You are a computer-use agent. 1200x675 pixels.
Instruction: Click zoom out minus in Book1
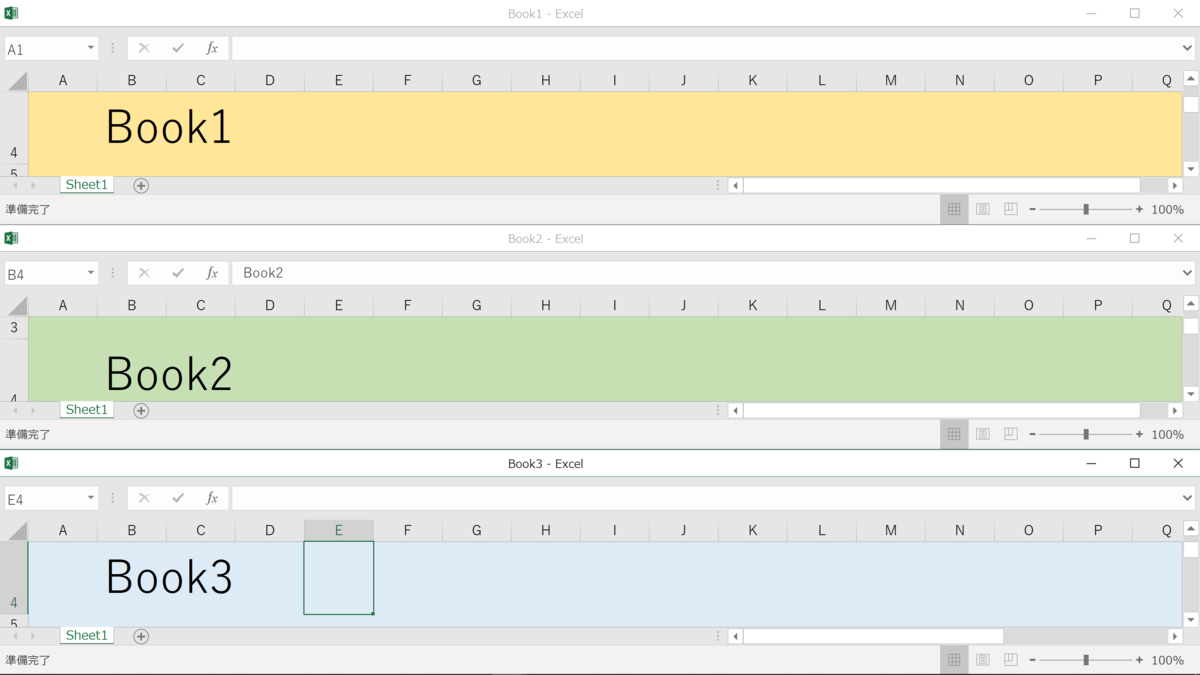1033,209
